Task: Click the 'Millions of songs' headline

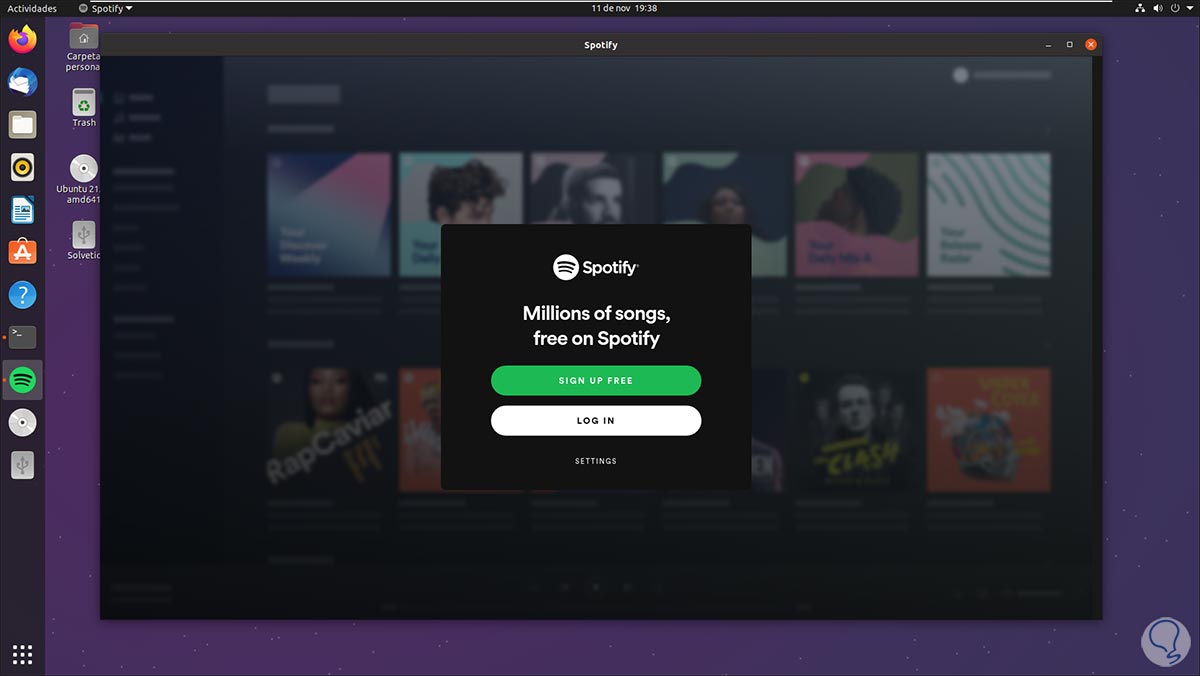Action: [596, 326]
